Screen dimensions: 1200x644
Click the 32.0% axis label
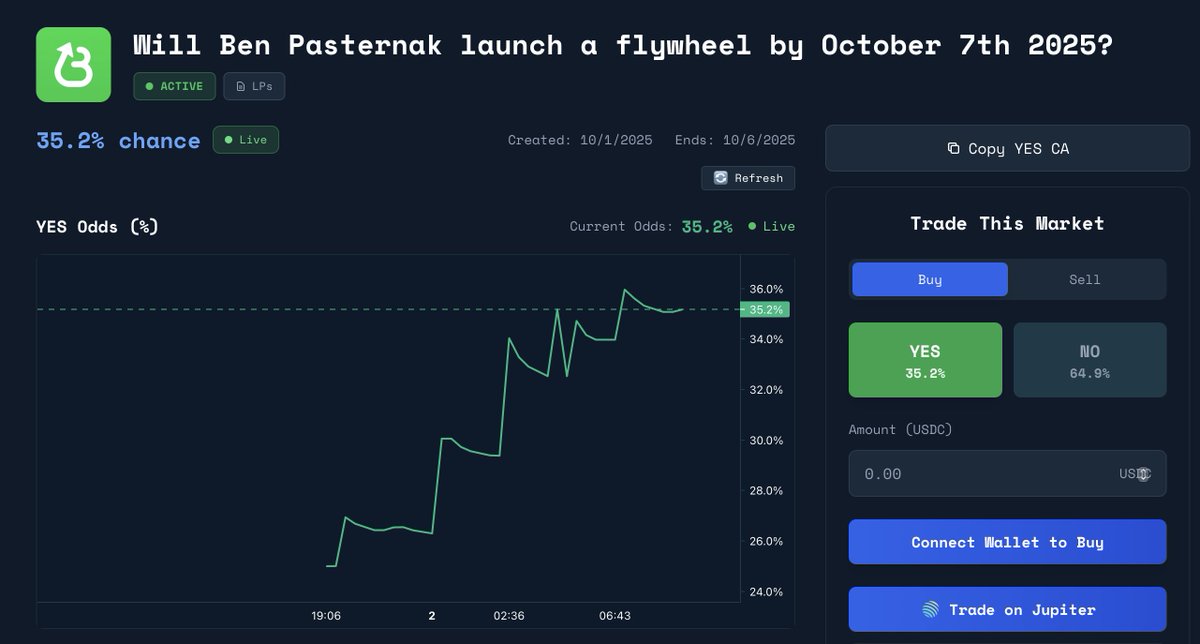[x=766, y=390]
